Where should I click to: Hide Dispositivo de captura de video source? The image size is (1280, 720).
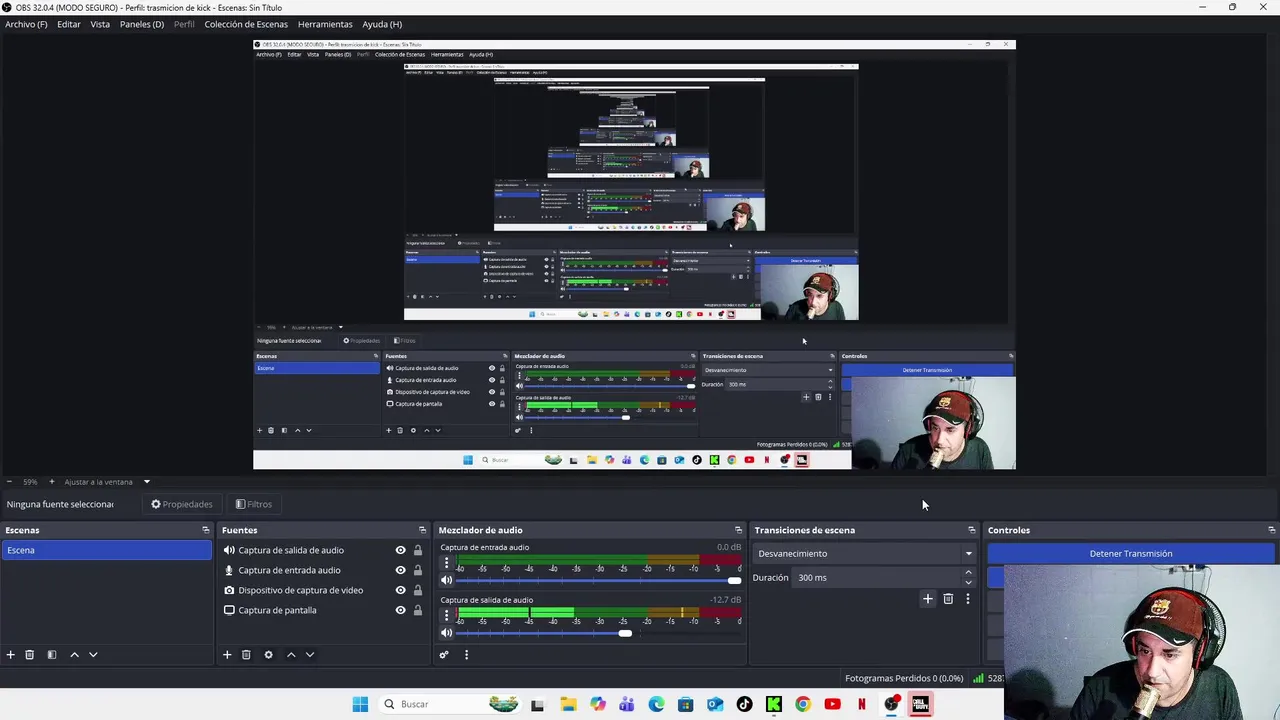[x=400, y=590]
